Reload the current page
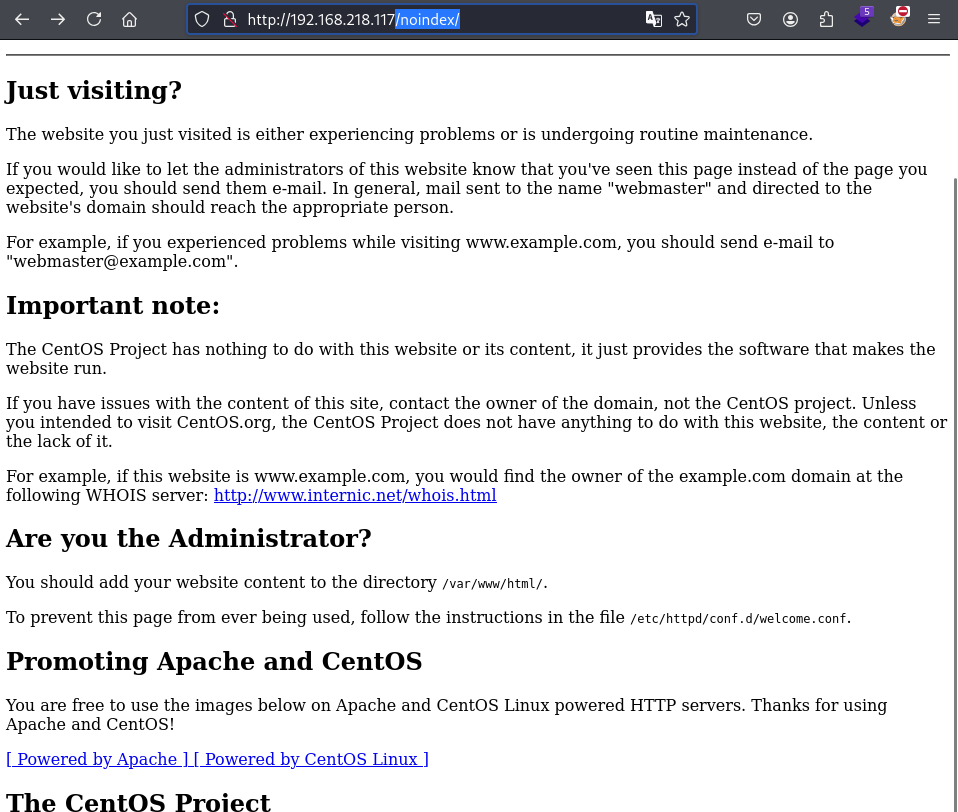 (93, 20)
